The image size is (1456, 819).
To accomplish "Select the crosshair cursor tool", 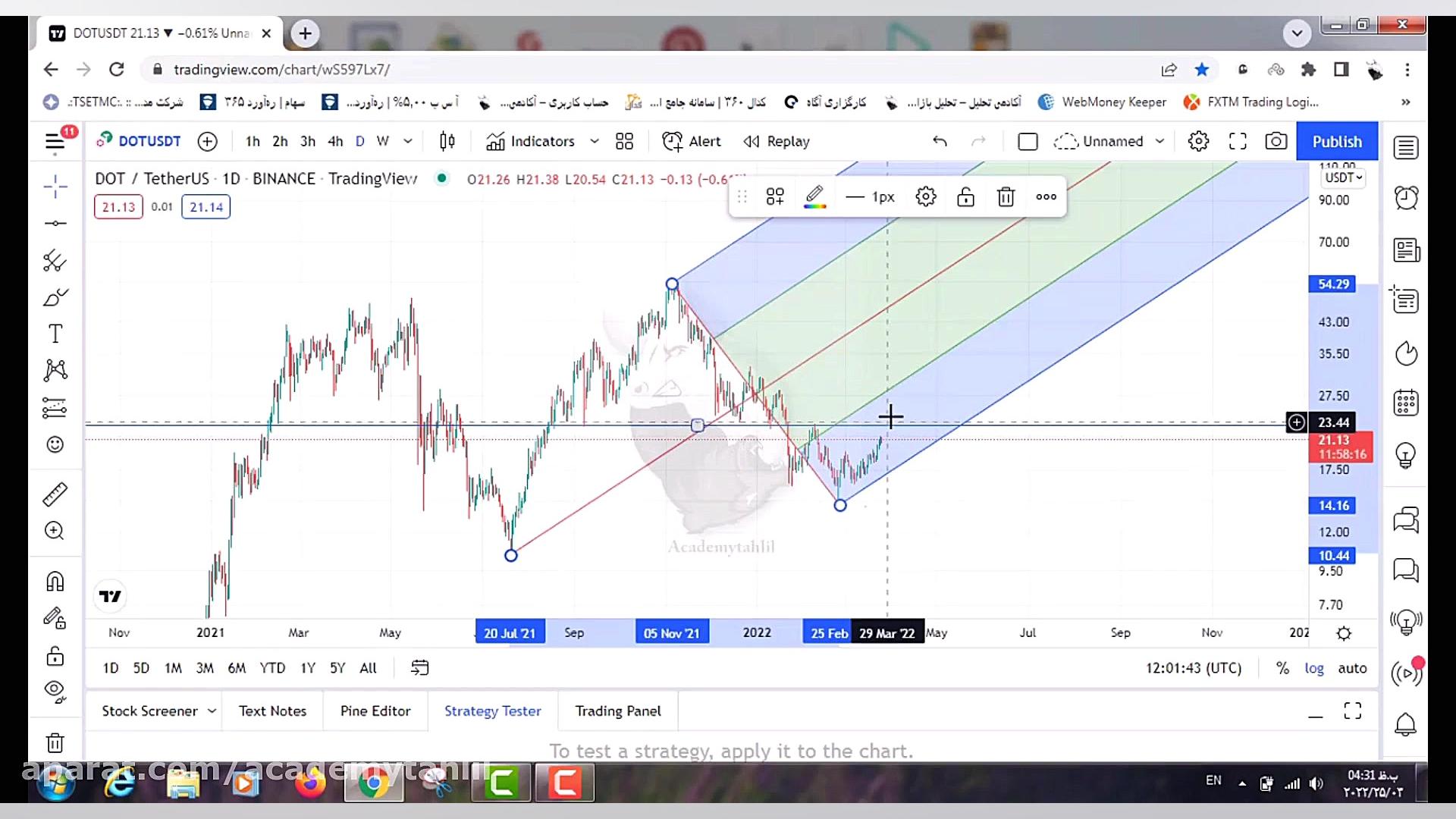I will (x=55, y=187).
